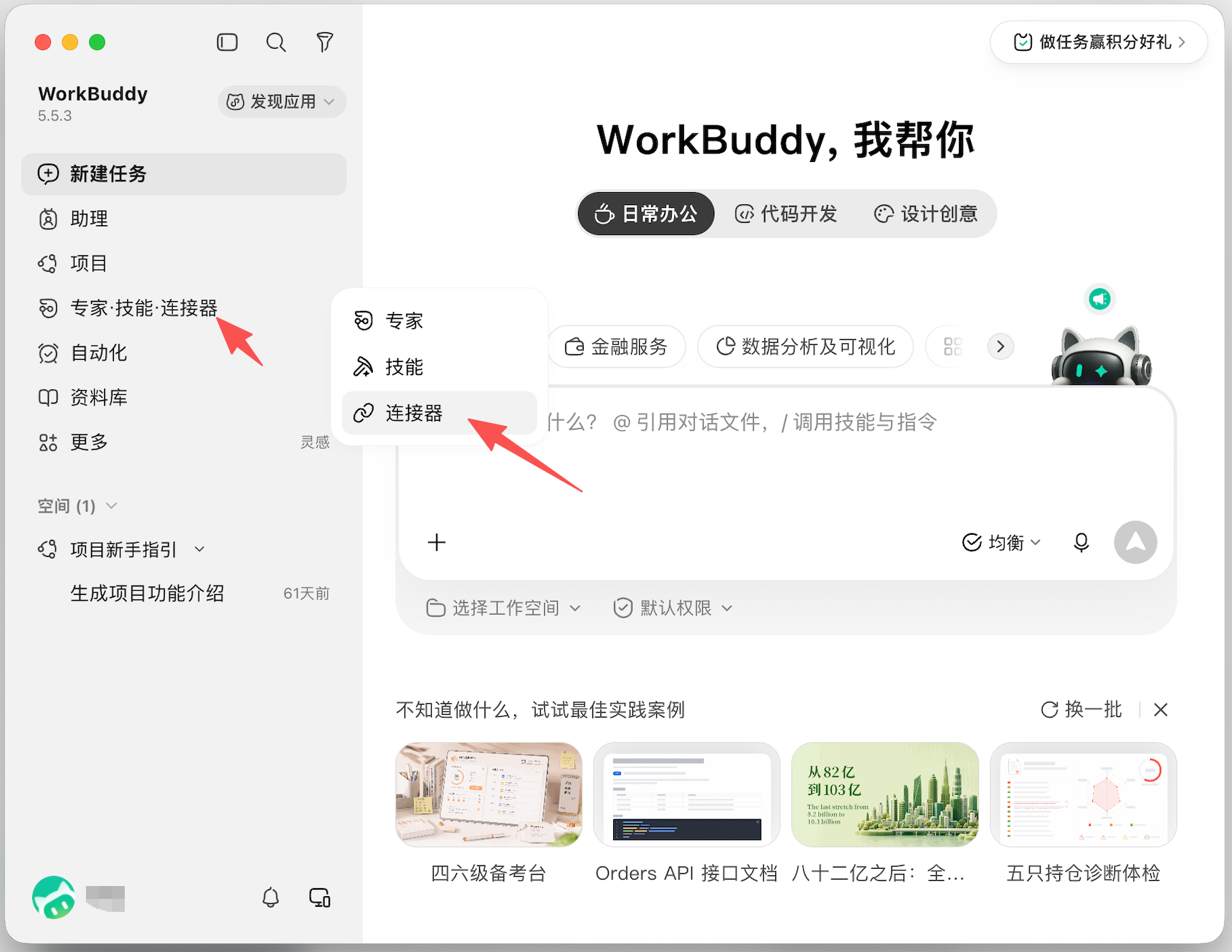
Task: Open Orders API 接口文档 thumbnail
Action: click(687, 794)
